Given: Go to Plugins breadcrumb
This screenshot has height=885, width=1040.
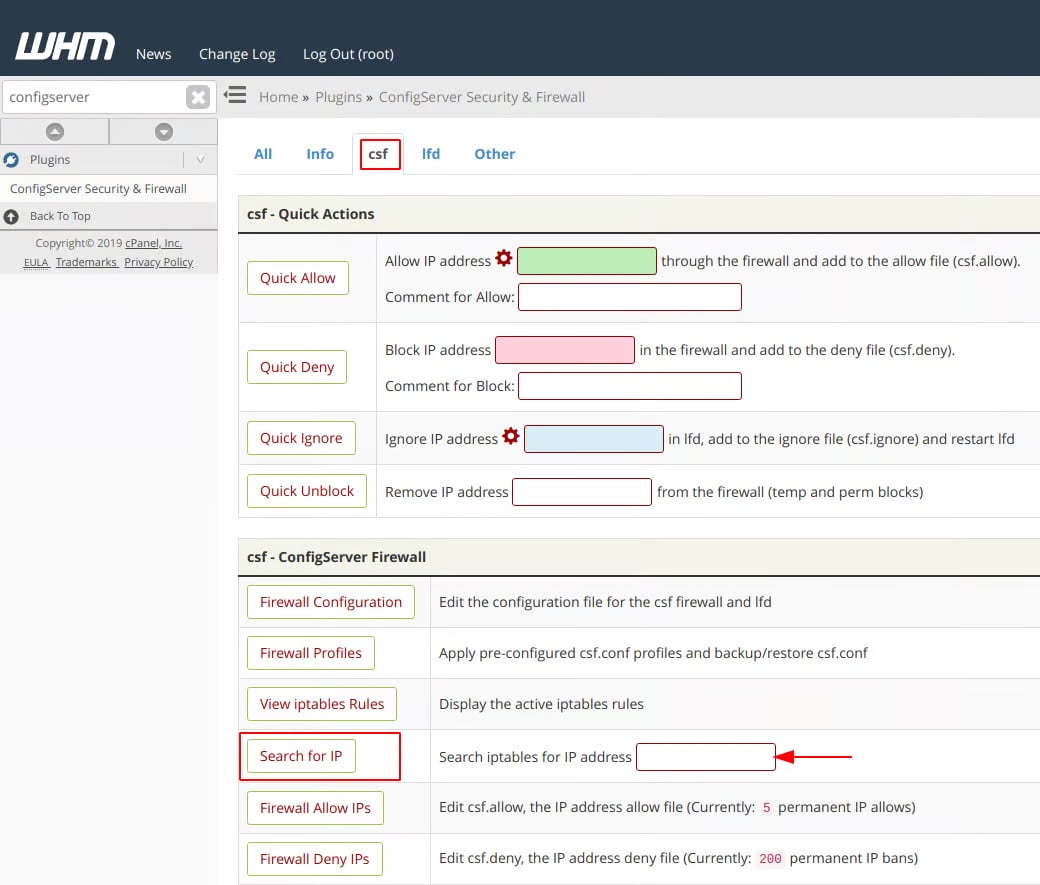Looking at the screenshot, I should point(338,97).
